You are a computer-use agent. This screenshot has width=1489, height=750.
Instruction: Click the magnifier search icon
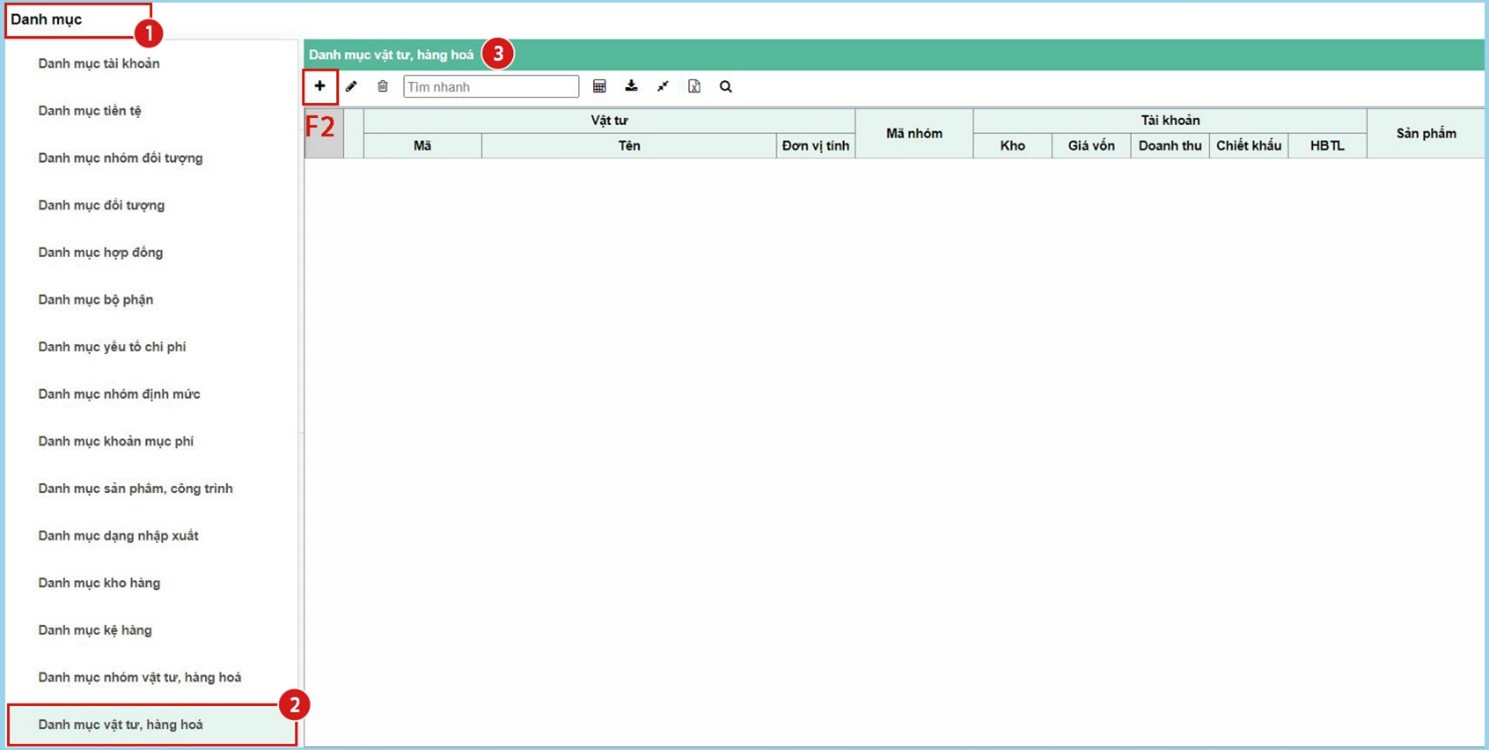[726, 87]
